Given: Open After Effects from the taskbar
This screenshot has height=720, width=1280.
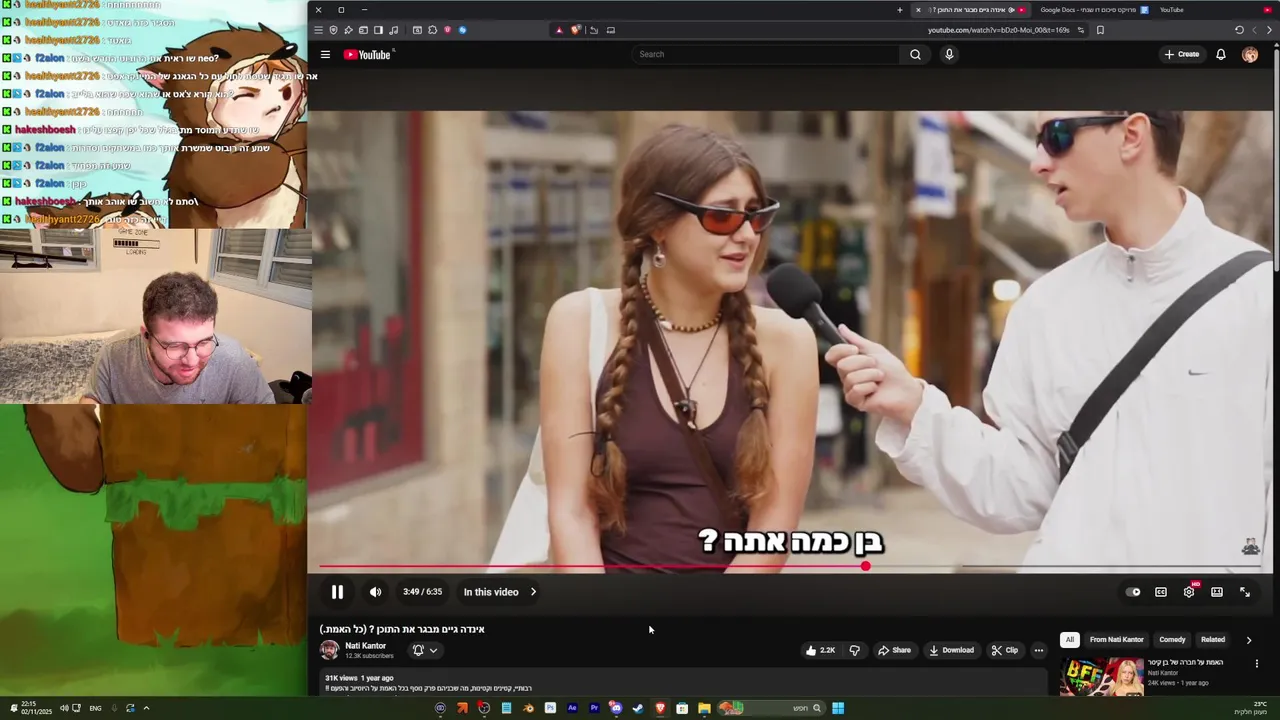Looking at the screenshot, I should point(572,708).
